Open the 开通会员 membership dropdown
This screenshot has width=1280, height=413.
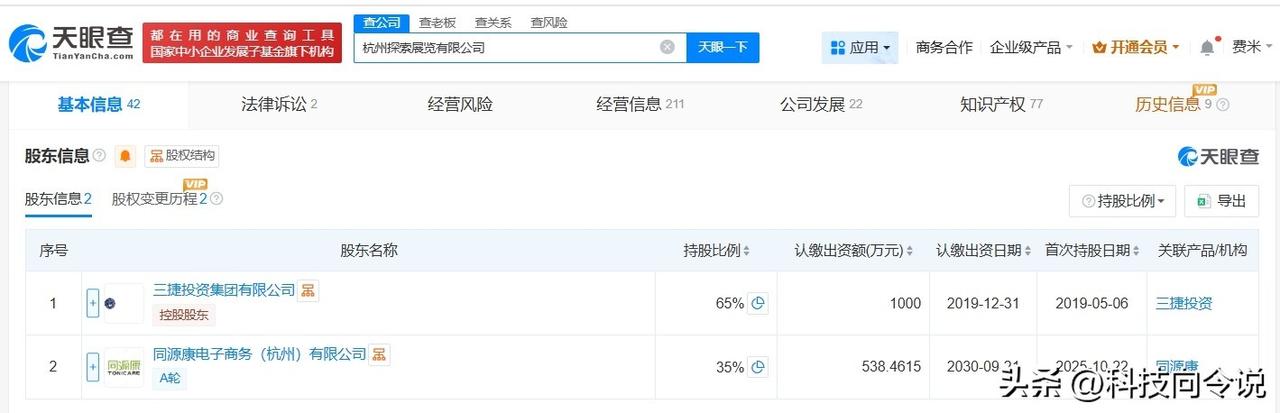tap(1135, 47)
